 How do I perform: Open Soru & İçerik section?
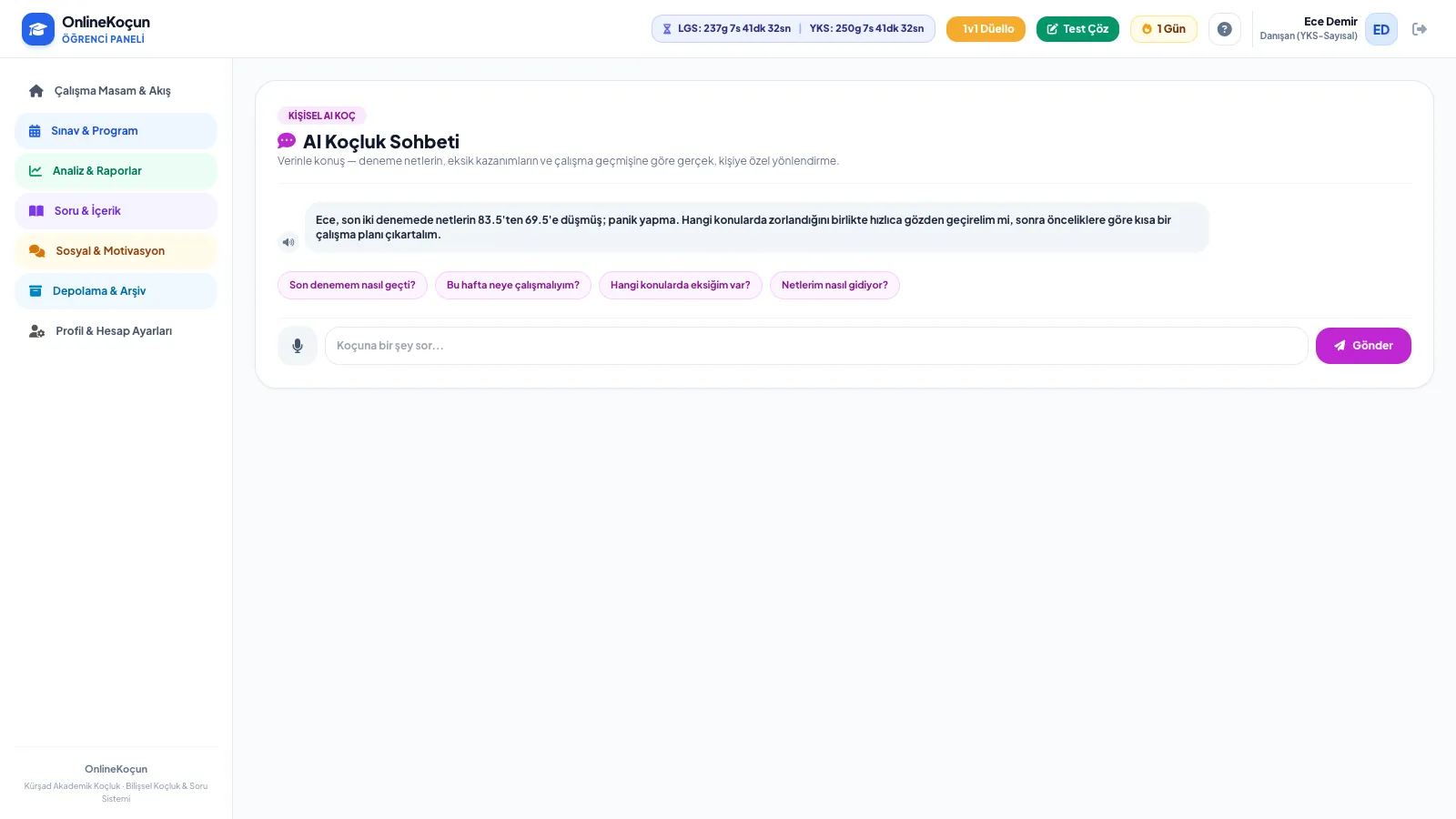click(116, 211)
